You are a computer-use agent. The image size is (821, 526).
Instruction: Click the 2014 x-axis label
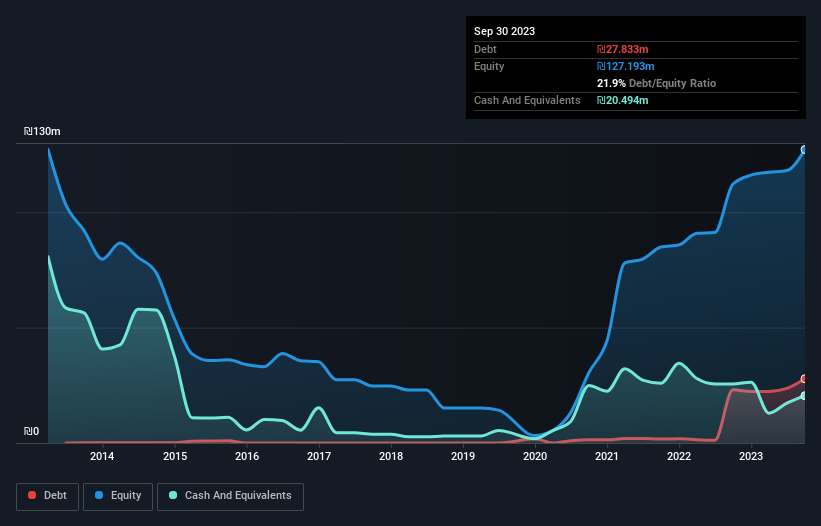(102, 456)
